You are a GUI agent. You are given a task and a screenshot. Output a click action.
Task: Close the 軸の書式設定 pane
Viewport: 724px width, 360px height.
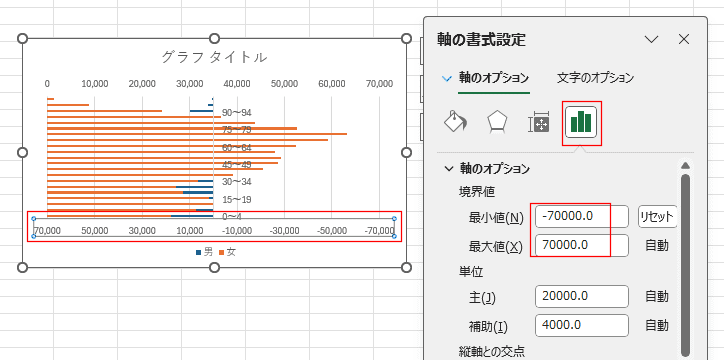pyautogui.click(x=684, y=39)
